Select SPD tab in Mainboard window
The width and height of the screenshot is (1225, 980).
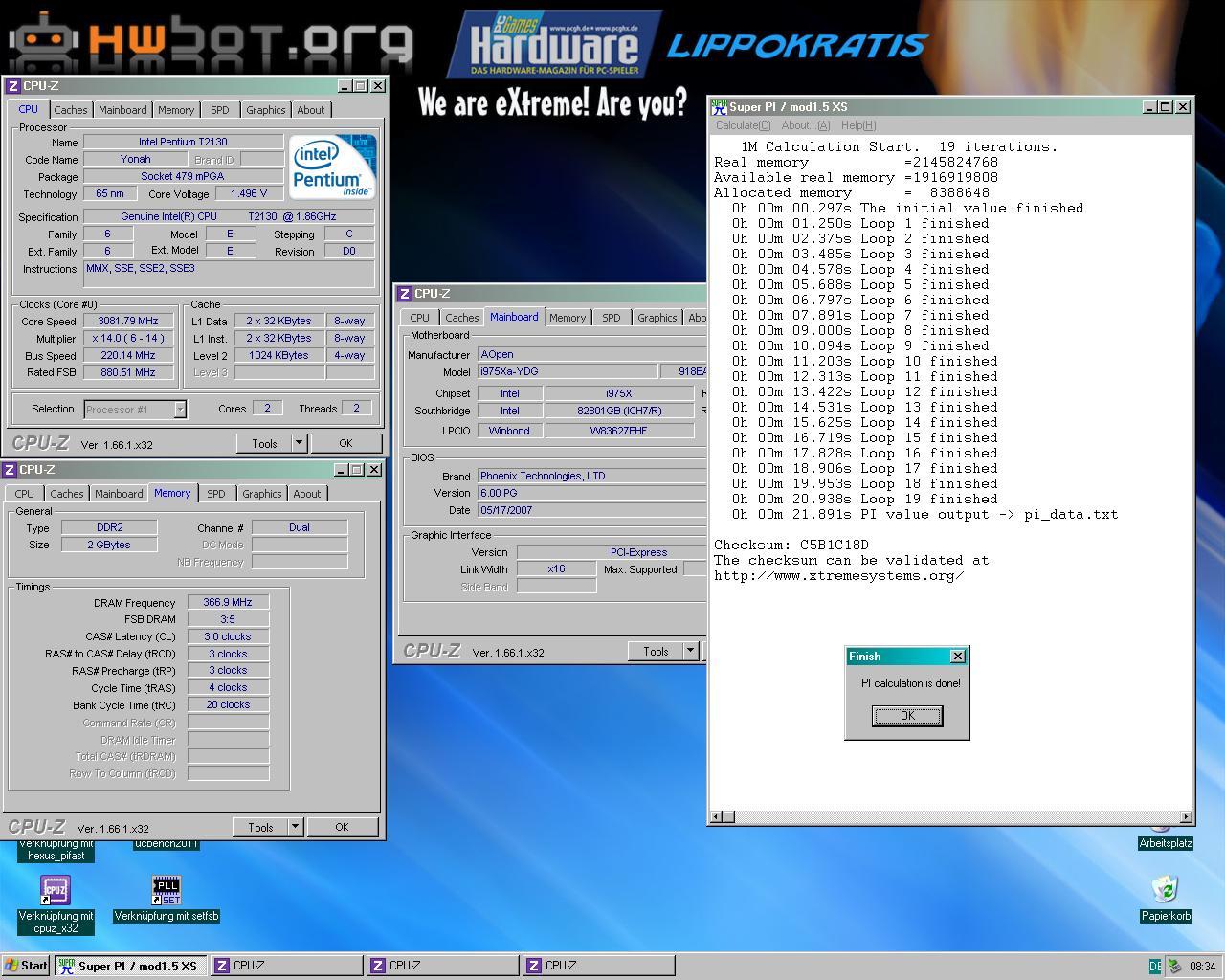pyautogui.click(x=611, y=318)
